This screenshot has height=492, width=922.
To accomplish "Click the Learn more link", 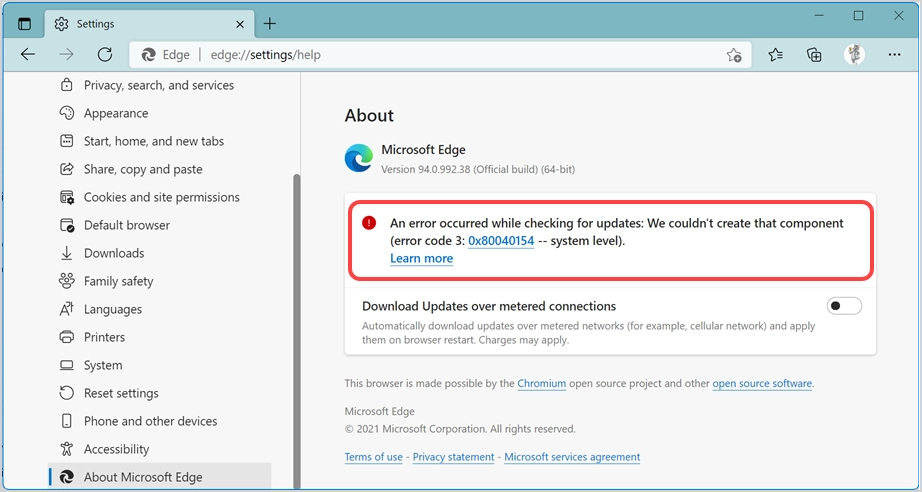I will (x=421, y=258).
